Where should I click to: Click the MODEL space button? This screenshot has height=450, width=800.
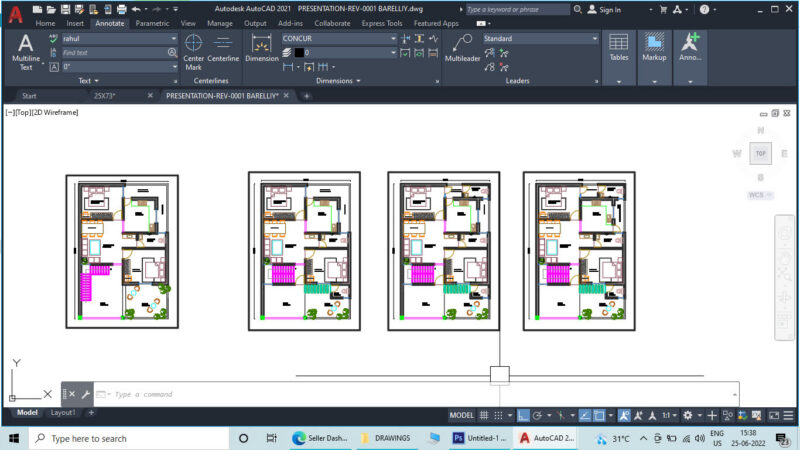click(x=461, y=415)
